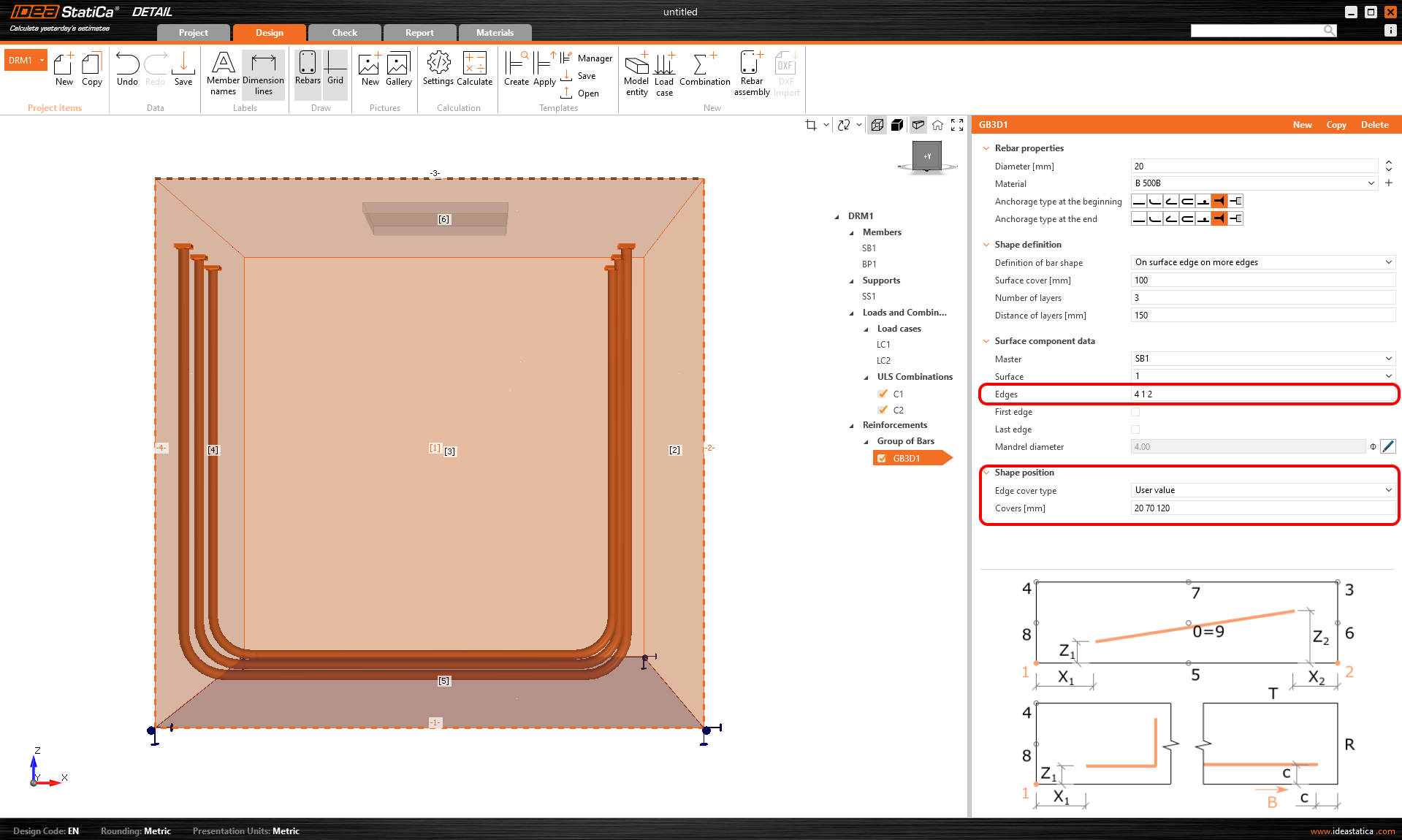Viewport: 1402px width, 840px height.
Task: Enable the First edge checkbox
Action: [x=1135, y=412]
